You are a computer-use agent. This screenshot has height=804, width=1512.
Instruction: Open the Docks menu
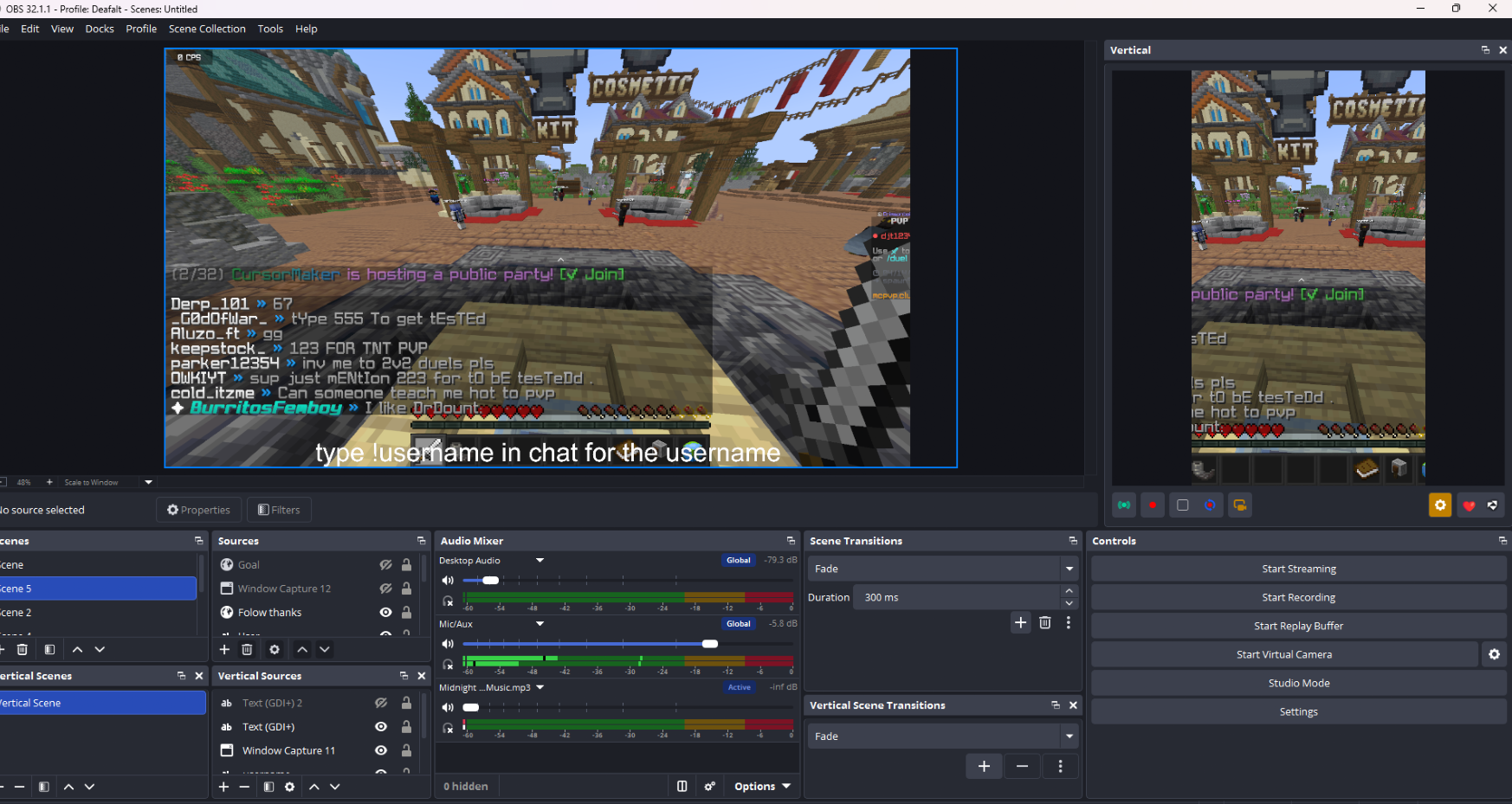tap(100, 29)
